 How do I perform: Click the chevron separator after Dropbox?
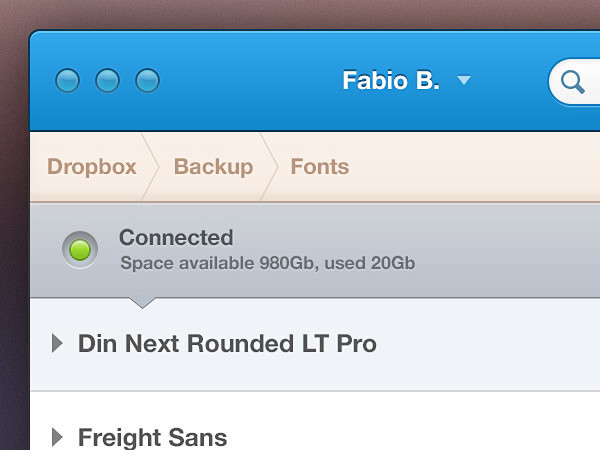point(150,167)
